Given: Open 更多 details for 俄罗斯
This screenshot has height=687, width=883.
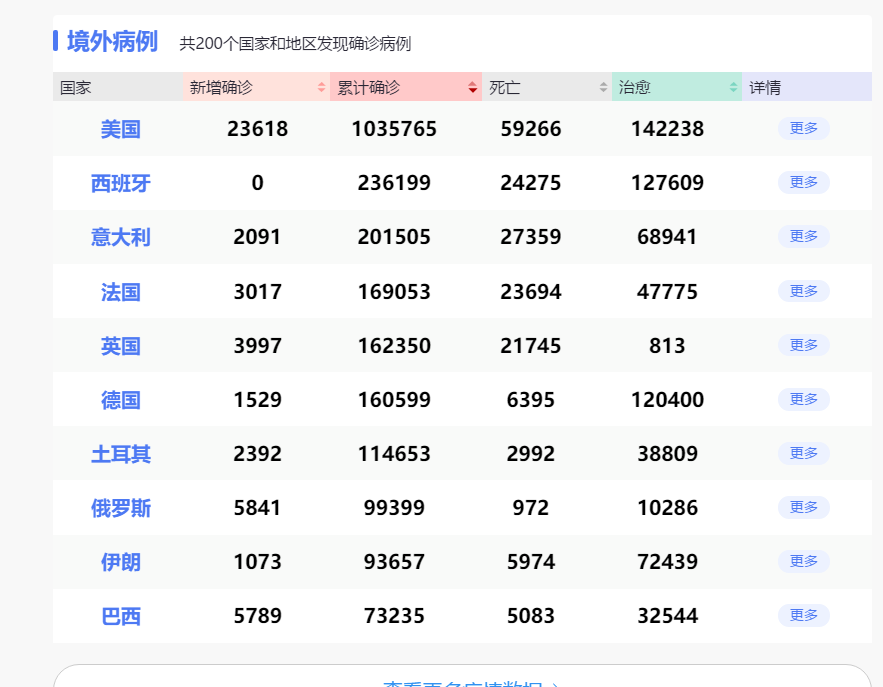Looking at the screenshot, I should pos(803,507).
